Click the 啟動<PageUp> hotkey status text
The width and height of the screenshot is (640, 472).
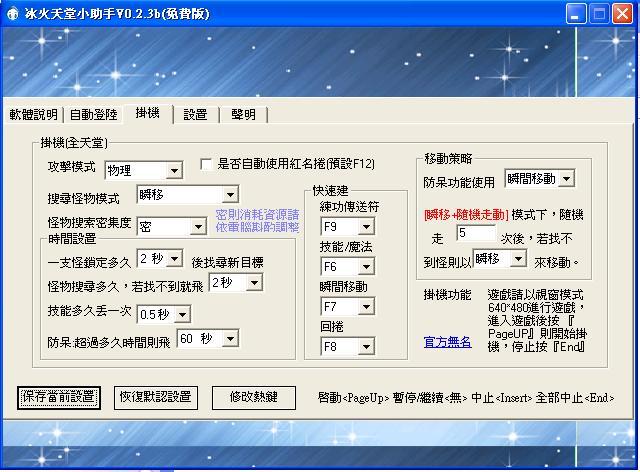353,397
